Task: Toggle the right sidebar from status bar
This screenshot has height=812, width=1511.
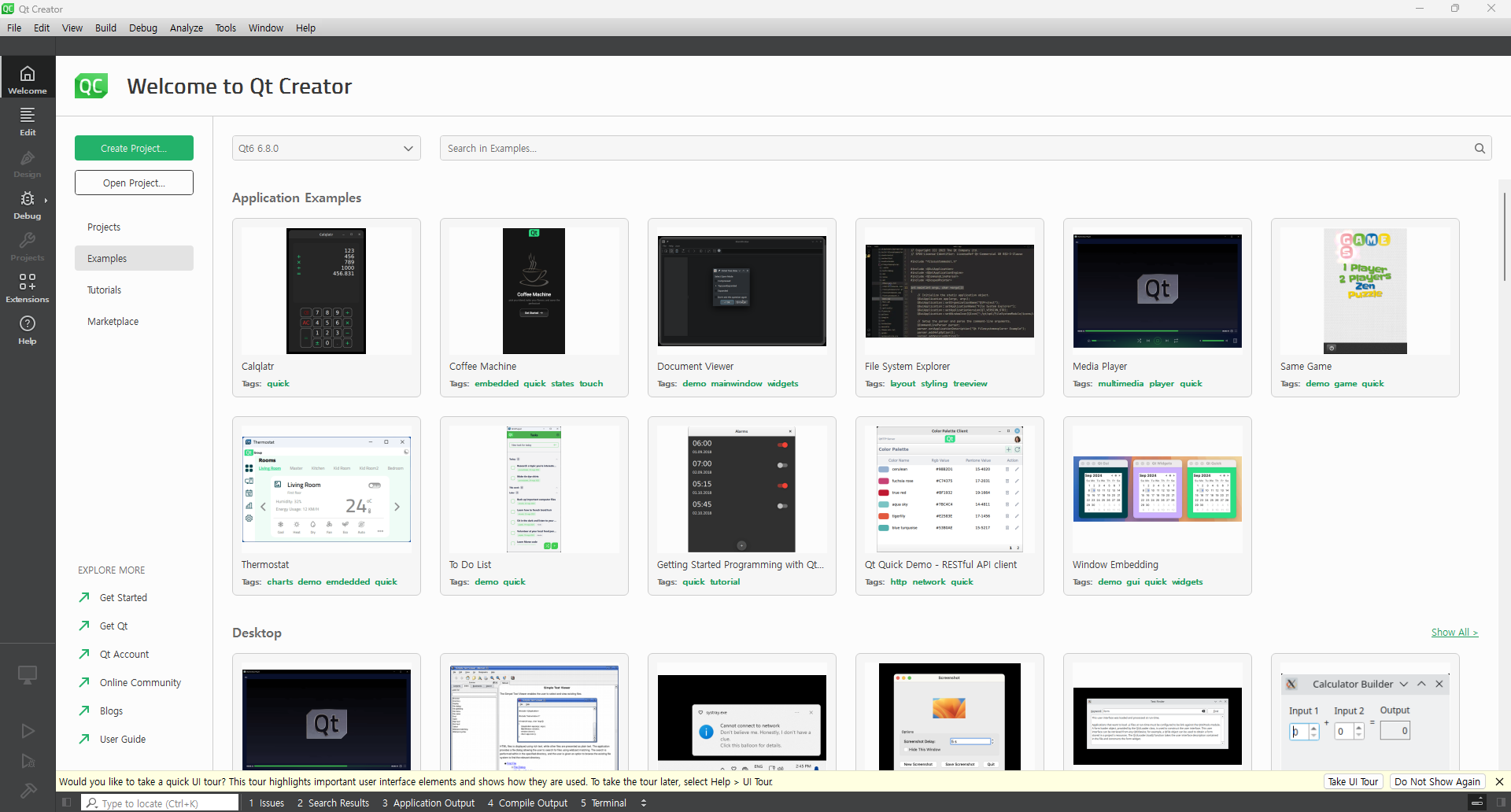Action: click(1501, 803)
